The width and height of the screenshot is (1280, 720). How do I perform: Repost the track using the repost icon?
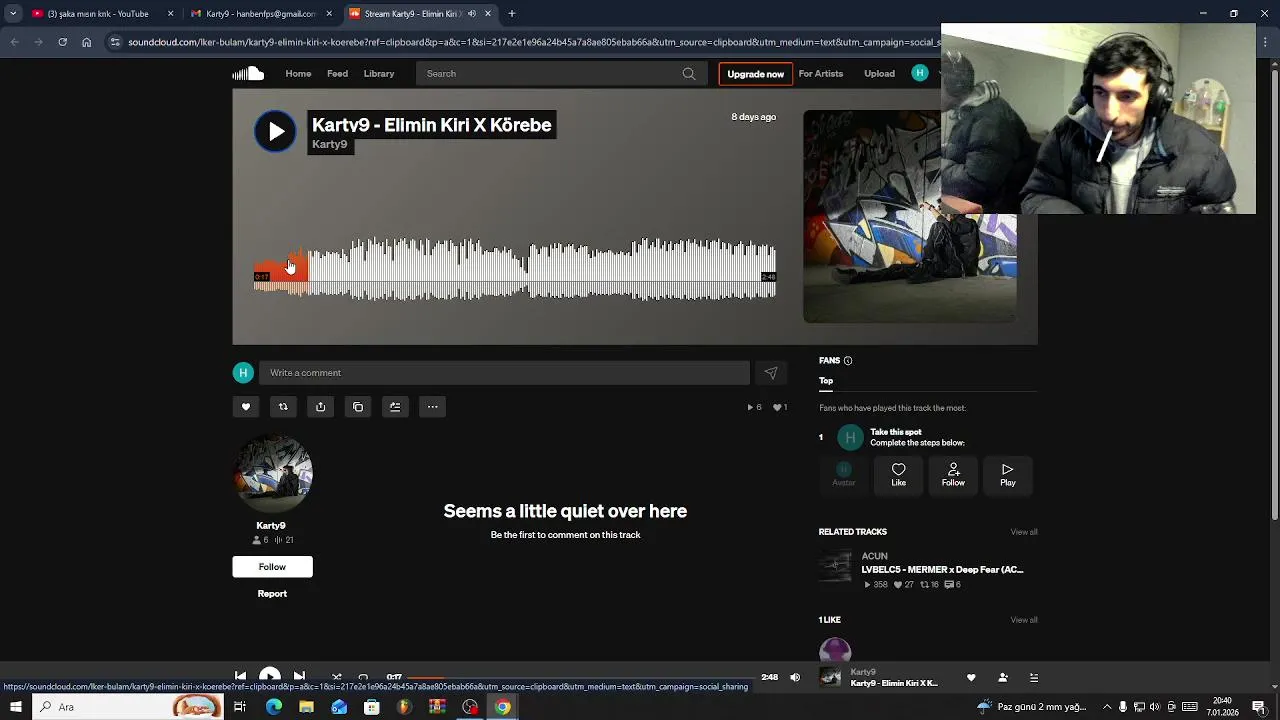point(283,406)
